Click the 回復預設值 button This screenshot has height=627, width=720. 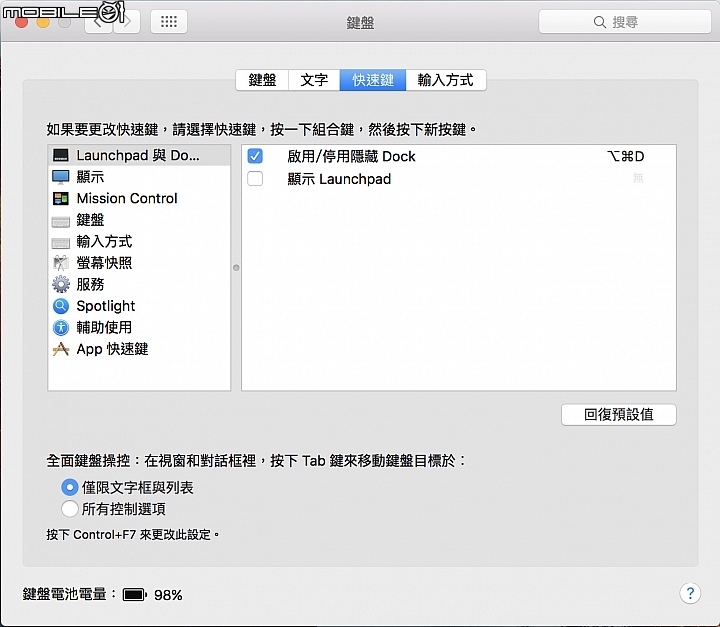[619, 414]
